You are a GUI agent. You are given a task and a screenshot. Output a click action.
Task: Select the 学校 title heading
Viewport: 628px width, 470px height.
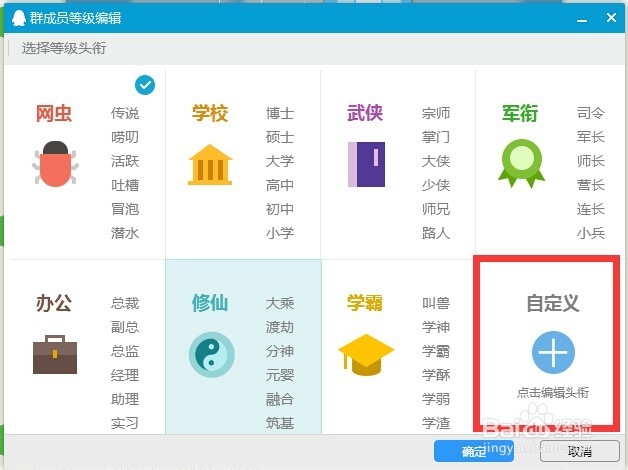[x=210, y=113]
